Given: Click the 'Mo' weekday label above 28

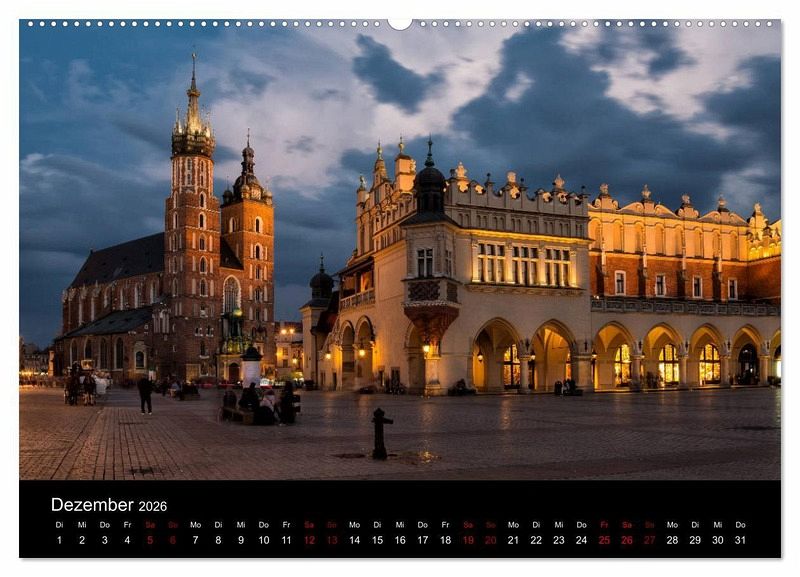Looking at the screenshot, I should (672, 524).
